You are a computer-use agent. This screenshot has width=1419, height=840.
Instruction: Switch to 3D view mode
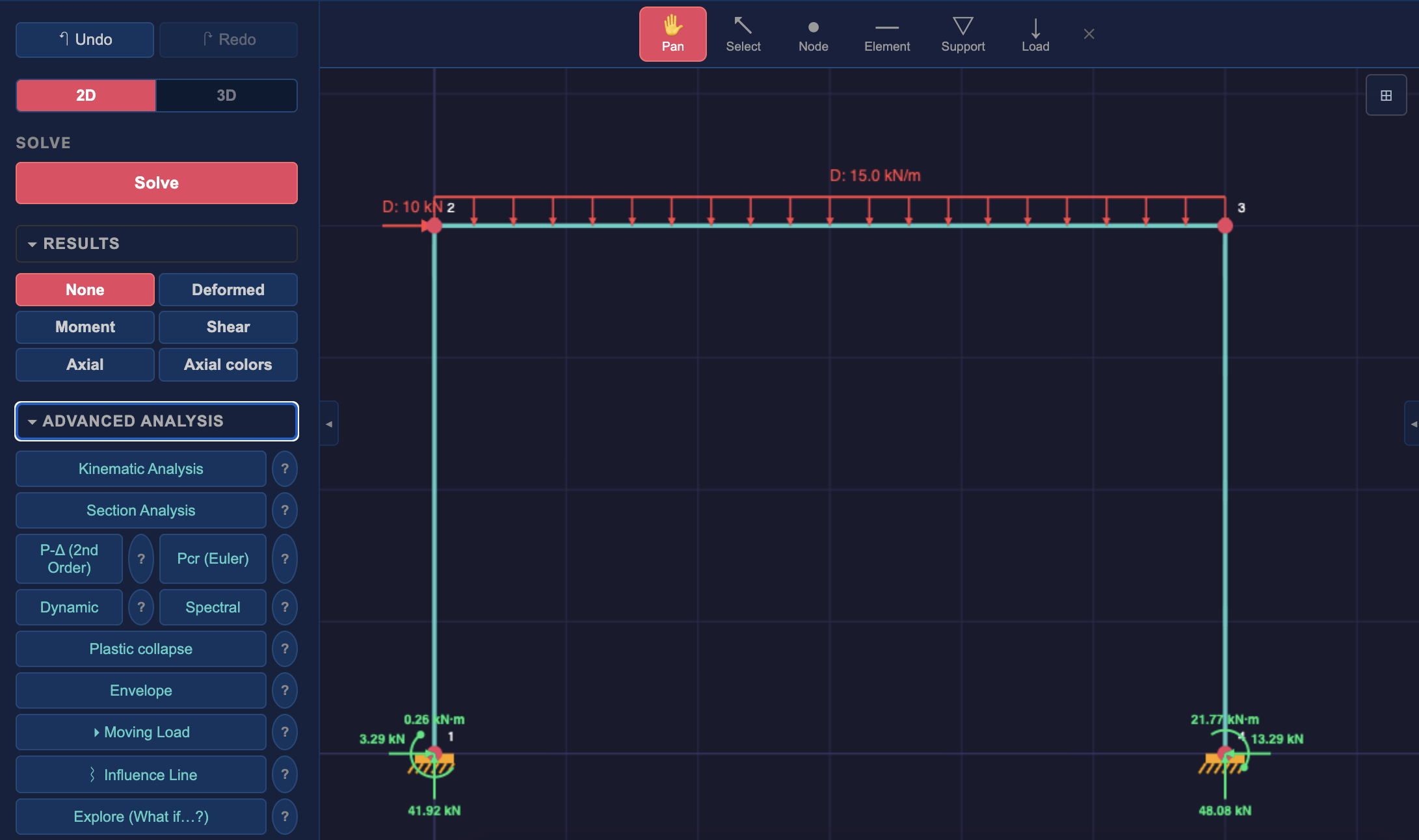tap(226, 96)
